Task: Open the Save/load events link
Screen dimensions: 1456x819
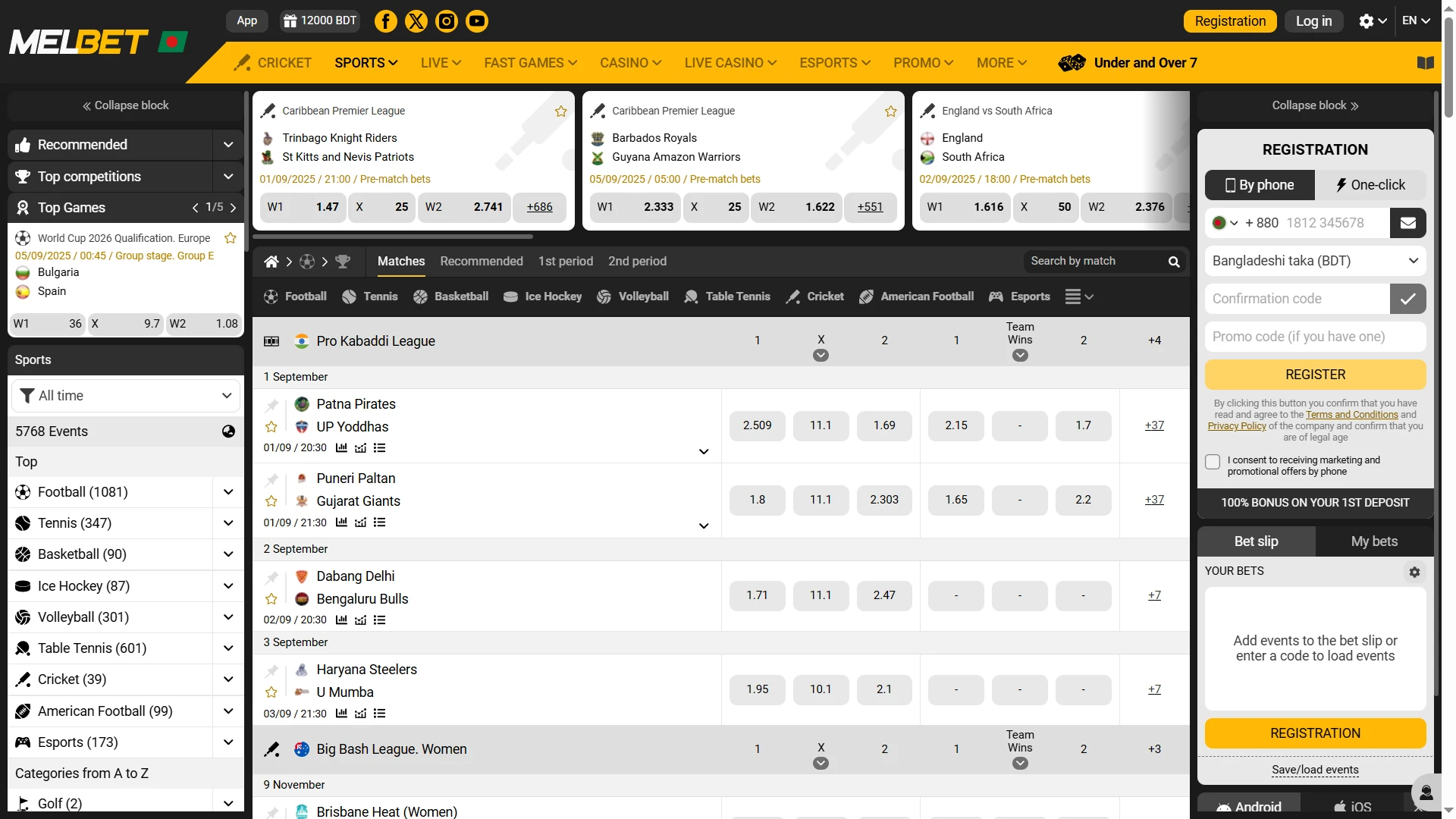Action: [1315, 770]
